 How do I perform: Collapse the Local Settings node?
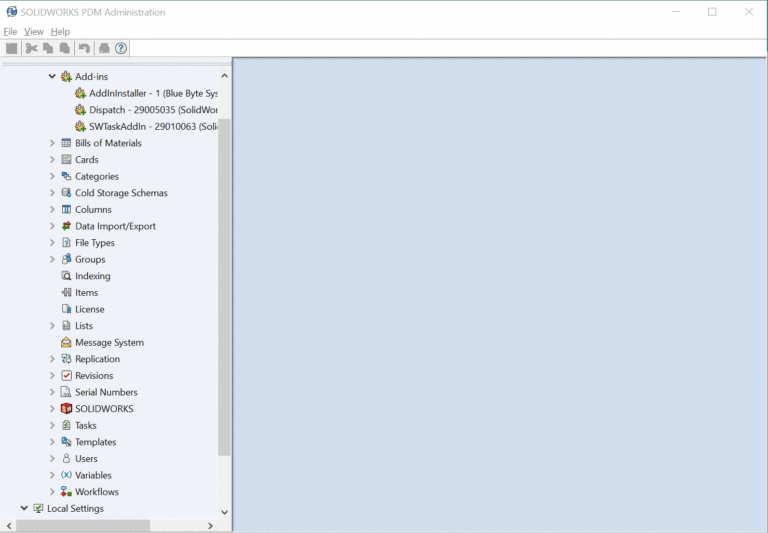pyautogui.click(x=24, y=509)
